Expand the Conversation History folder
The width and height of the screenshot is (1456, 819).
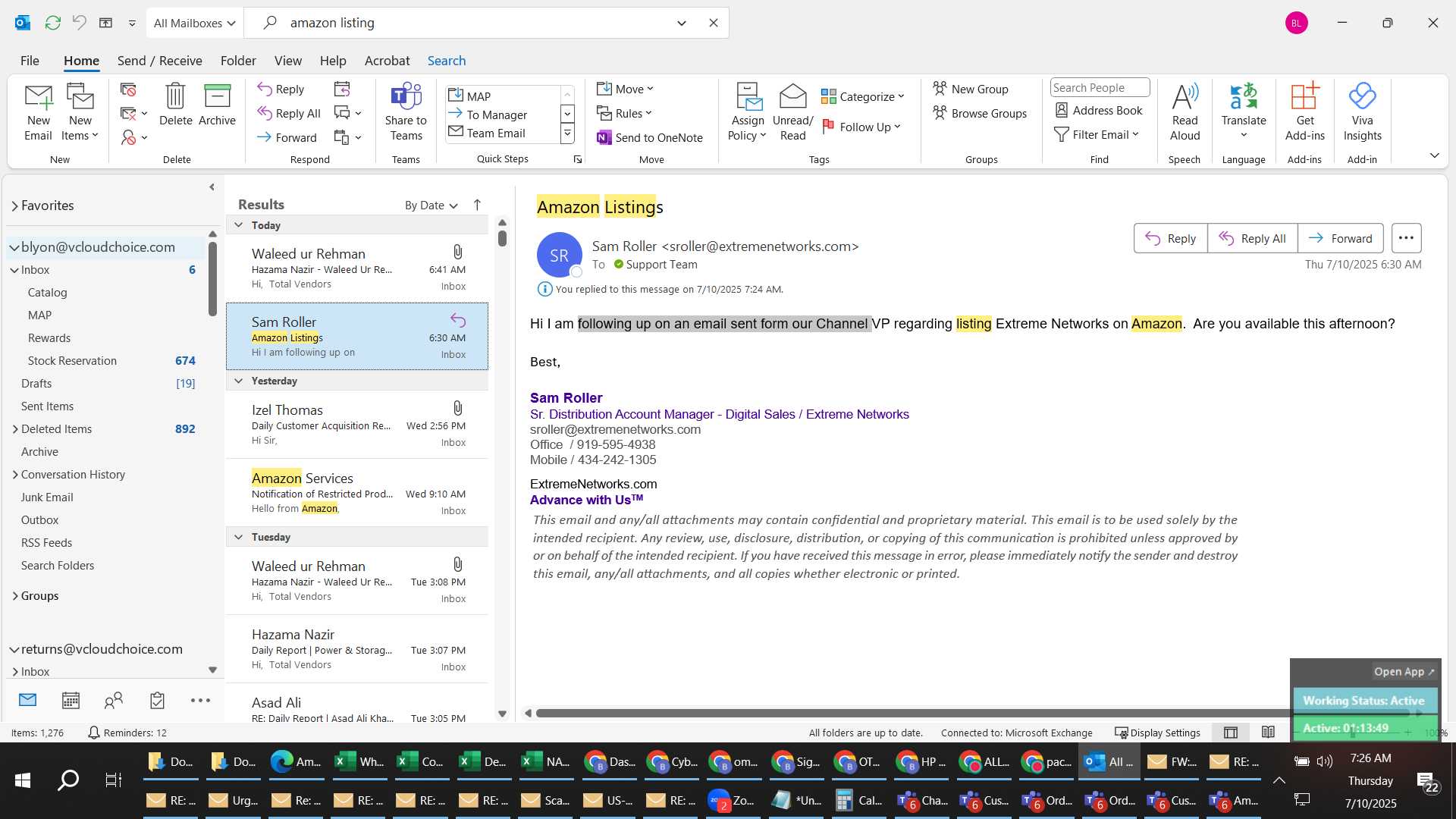tap(15, 475)
